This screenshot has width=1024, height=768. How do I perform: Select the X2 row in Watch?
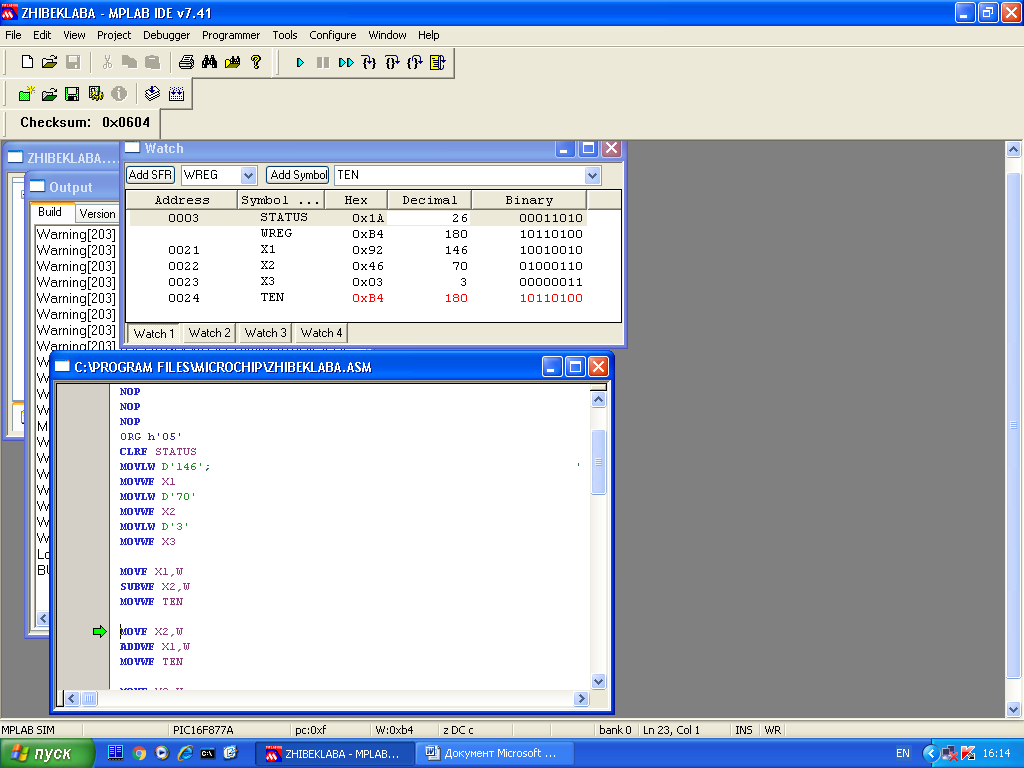(x=357, y=266)
